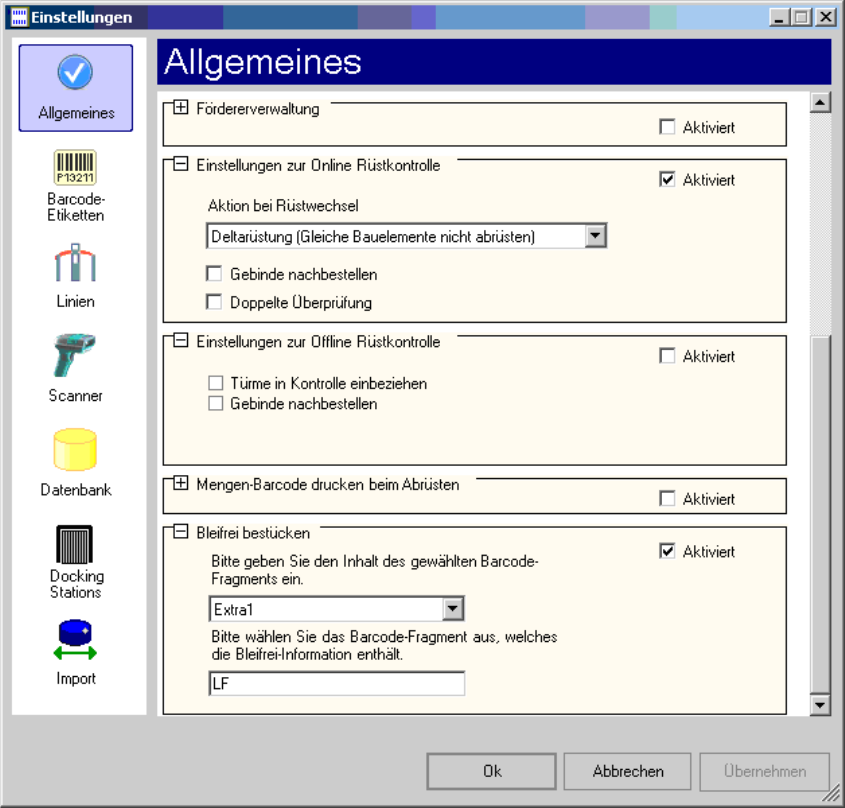845x808 pixels.
Task: Tick Gebinde nachbestellen under Offline Rüstkontrolle
Action: coord(216,403)
